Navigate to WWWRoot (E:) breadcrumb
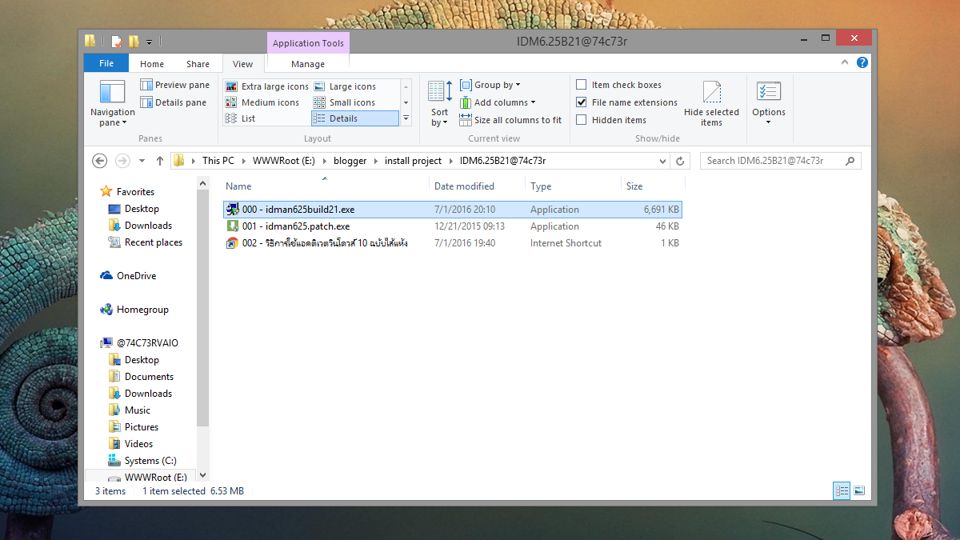 [283, 160]
